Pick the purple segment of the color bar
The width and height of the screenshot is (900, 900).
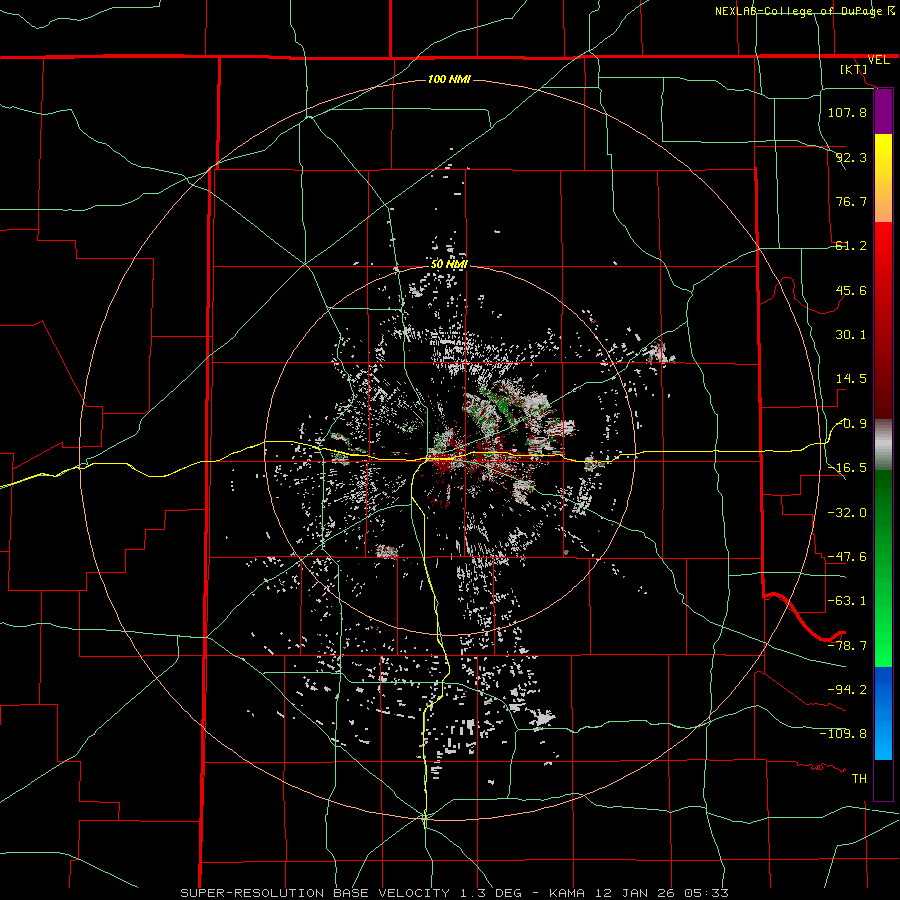coord(883,111)
